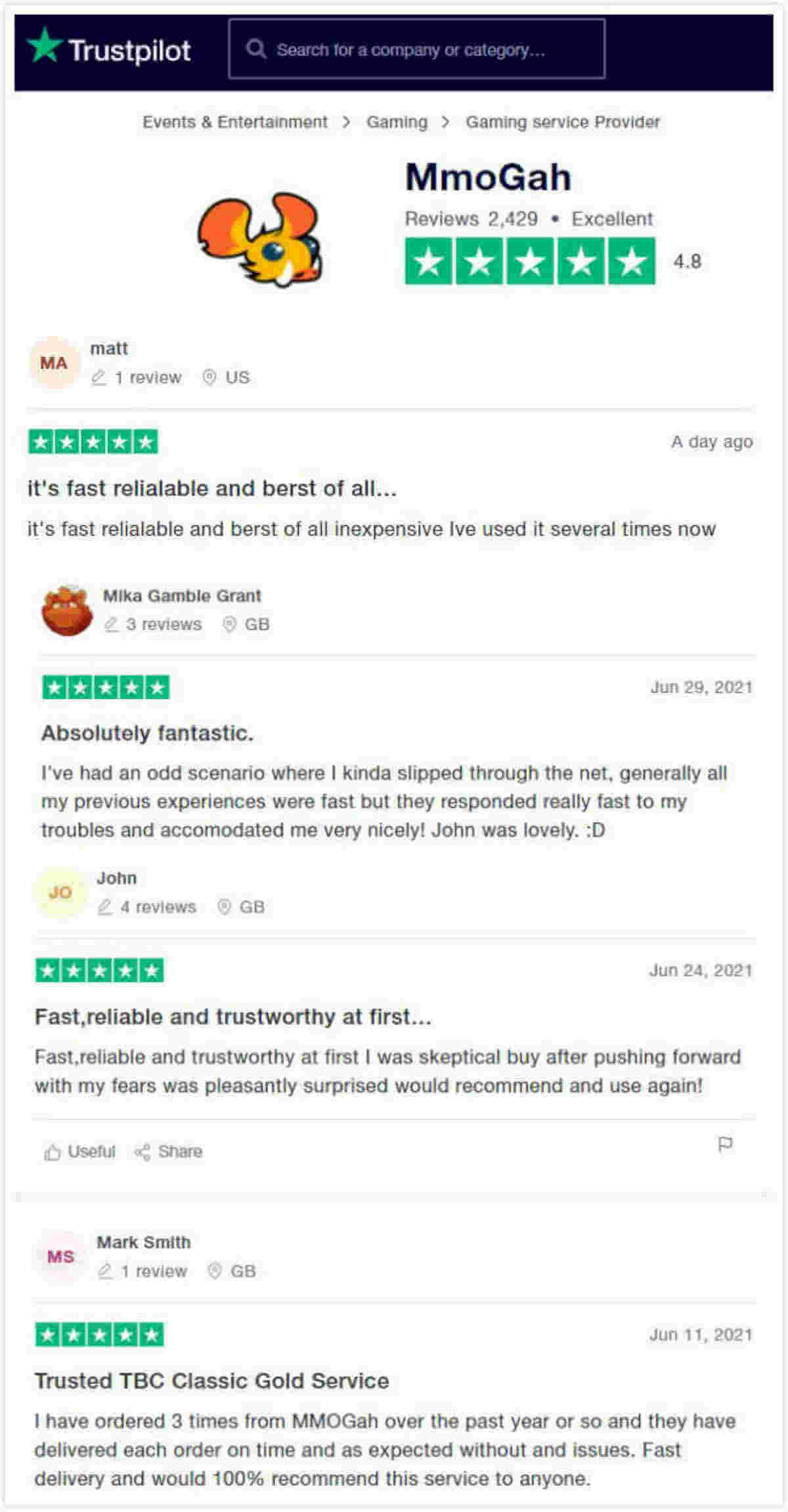Viewport: 788px width, 1512px height.
Task: Click the 4.8 TrustScore star rating
Action: (x=529, y=261)
